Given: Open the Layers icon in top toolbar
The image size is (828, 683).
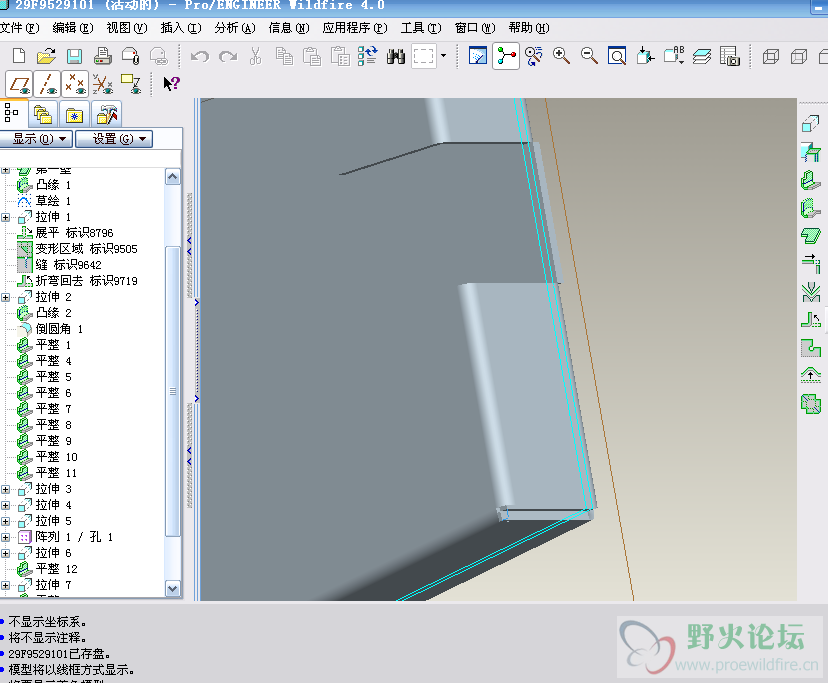Looking at the screenshot, I should click(x=702, y=56).
